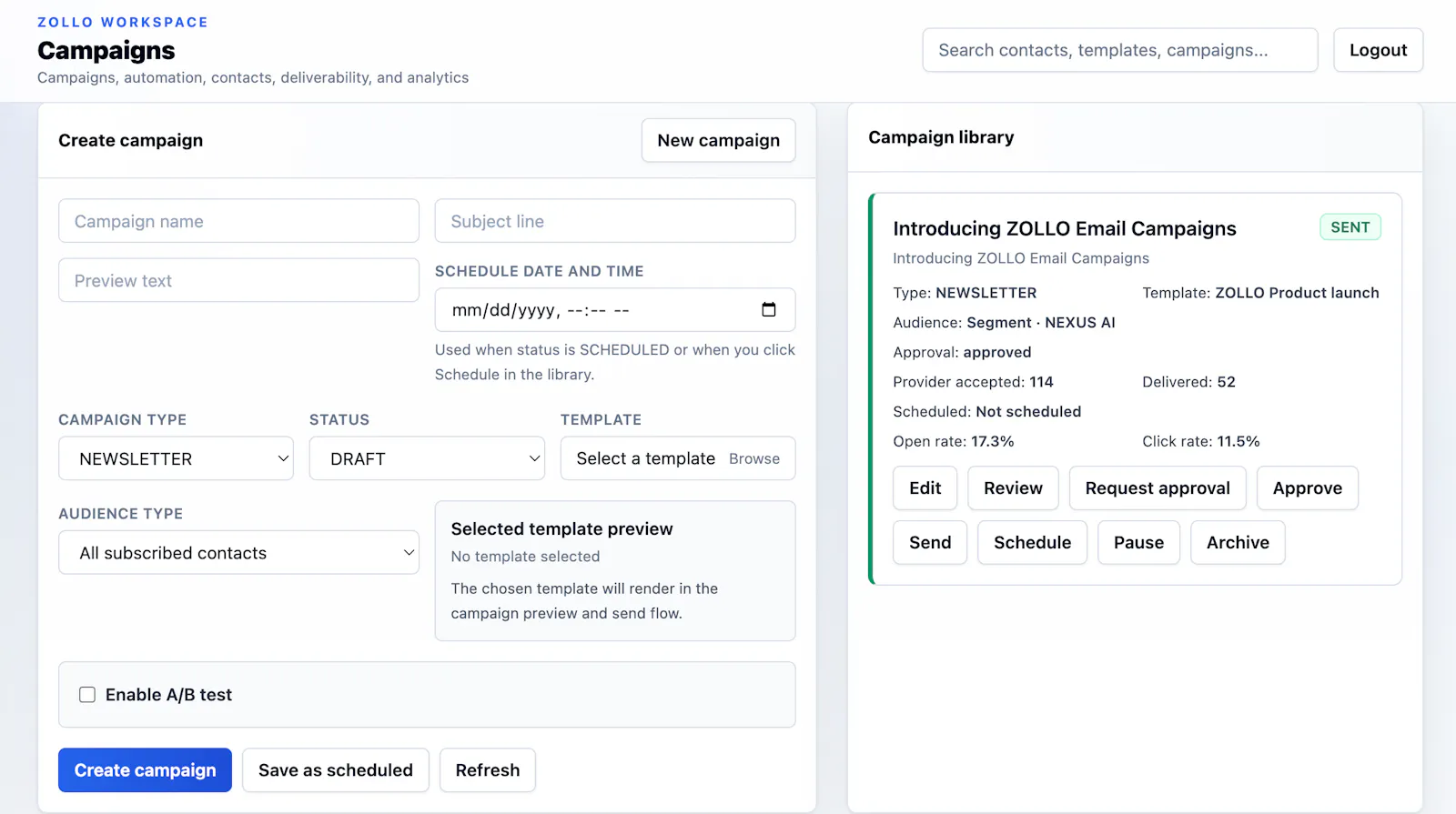
Task: Click Review on the campaign card
Action: [1013, 488]
